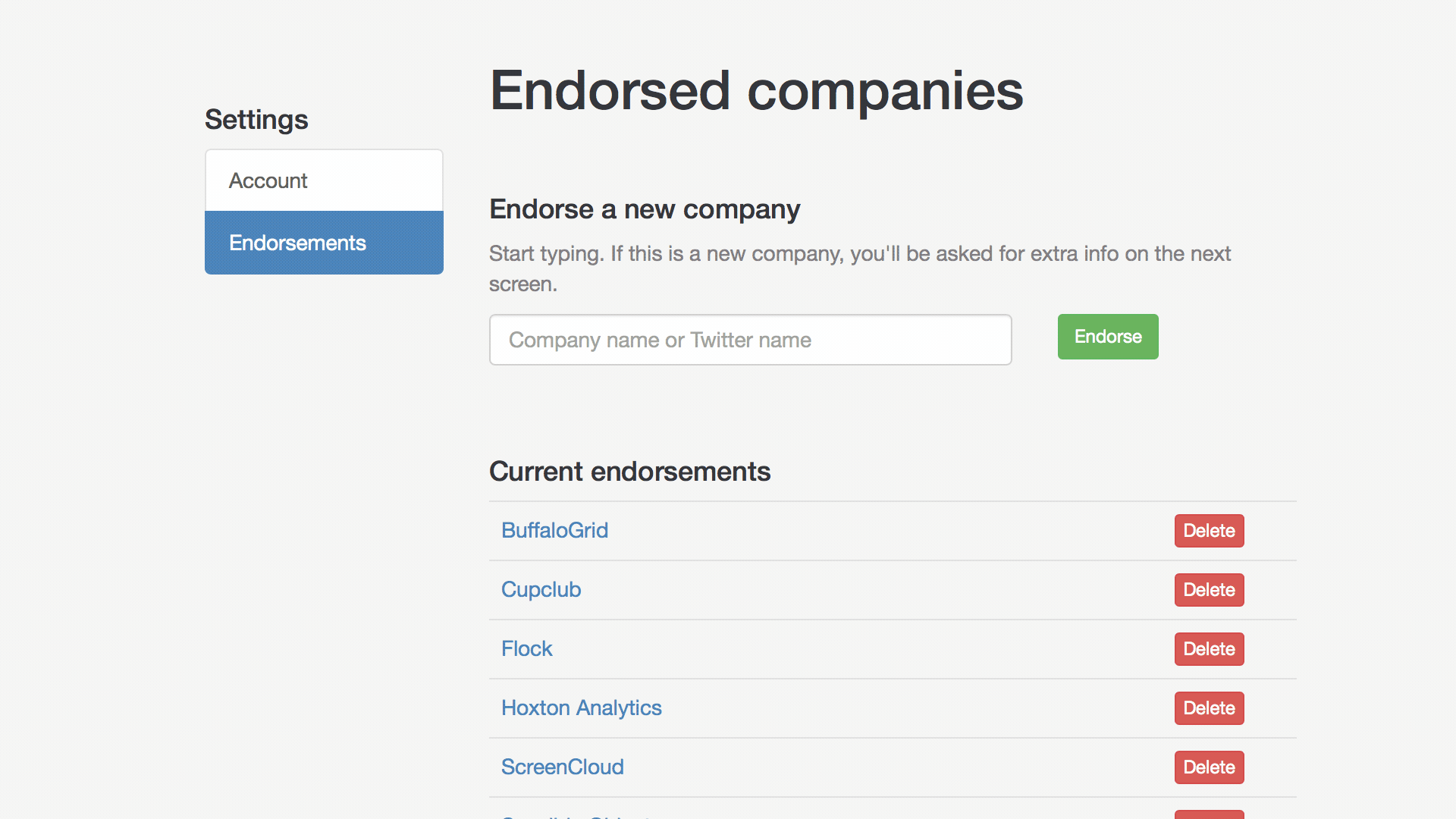Select the Endorsements sidebar tab

[x=324, y=243]
